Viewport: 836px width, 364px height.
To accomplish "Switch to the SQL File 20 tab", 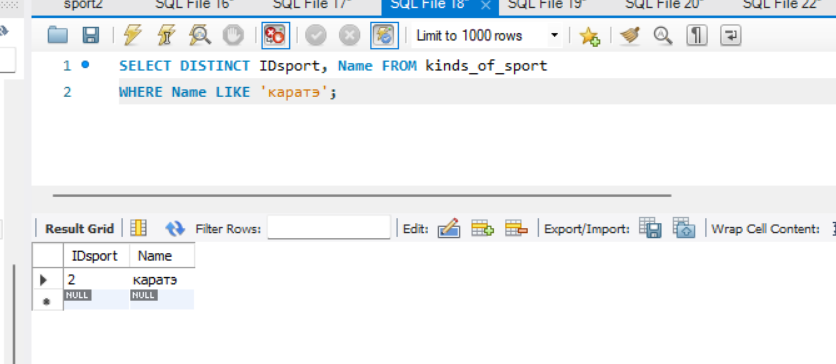I will (x=664, y=5).
